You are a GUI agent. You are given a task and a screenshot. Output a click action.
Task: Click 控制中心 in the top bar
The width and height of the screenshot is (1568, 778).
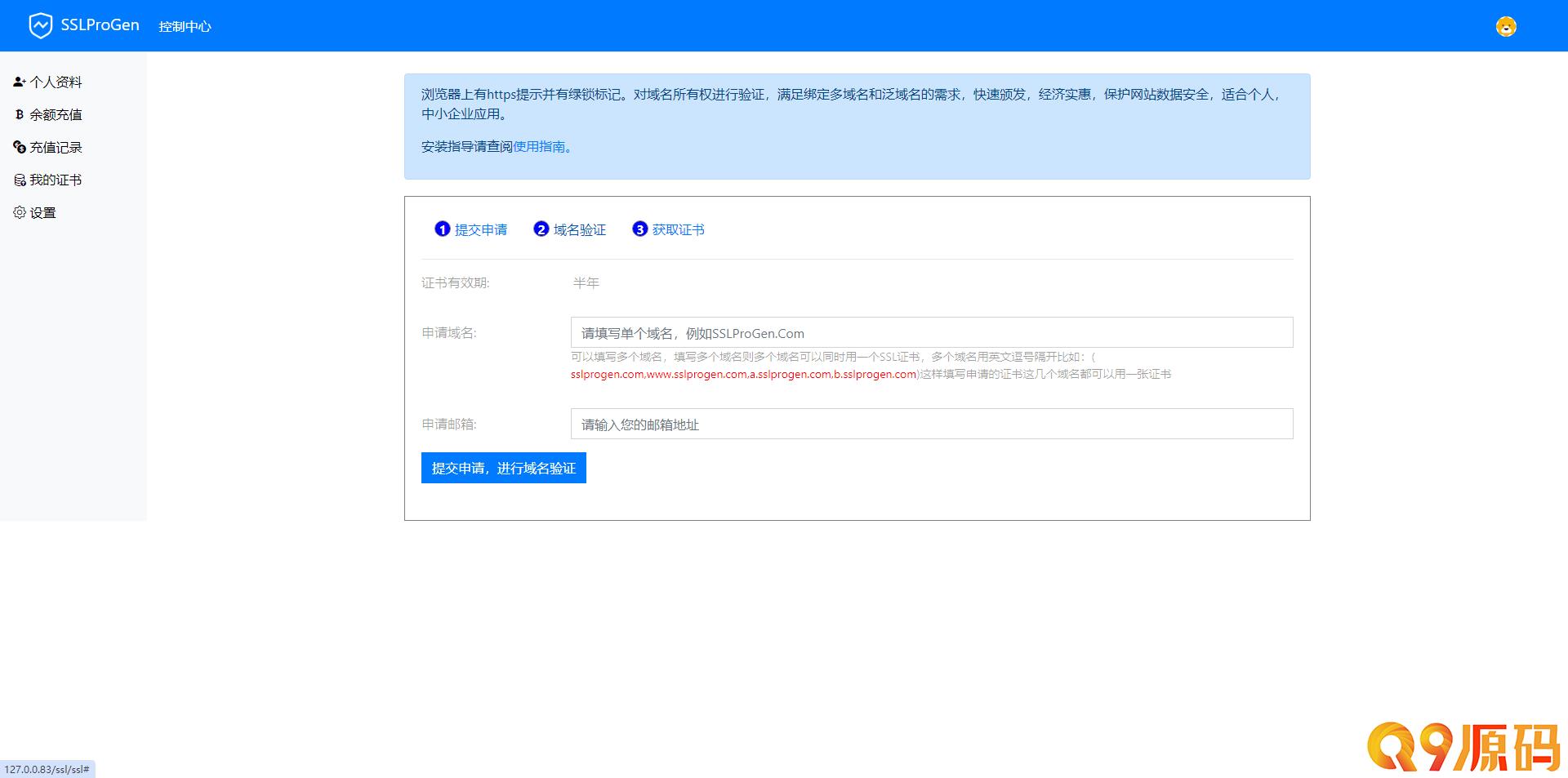point(185,27)
